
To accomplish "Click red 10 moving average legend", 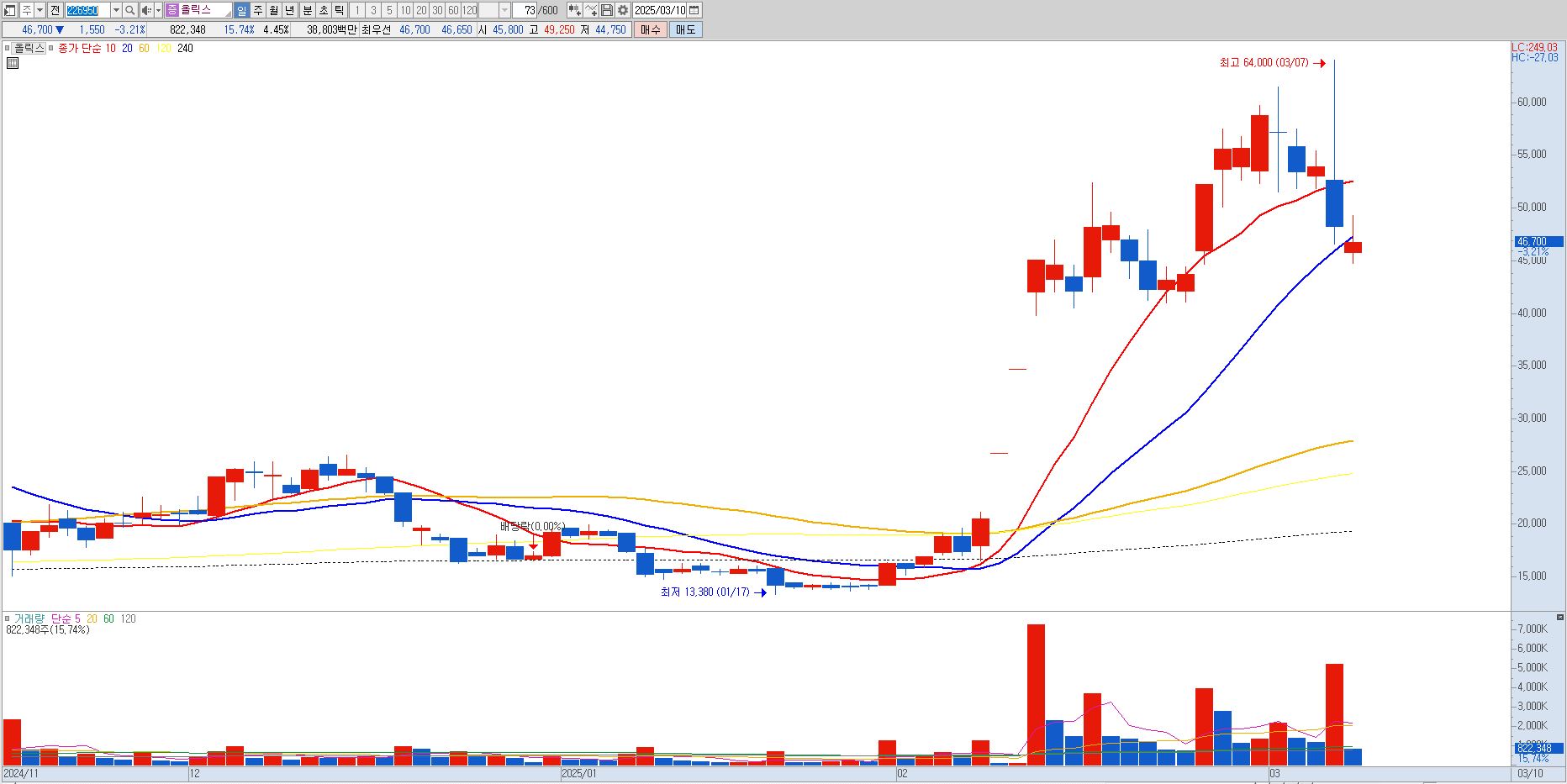I will (110, 48).
